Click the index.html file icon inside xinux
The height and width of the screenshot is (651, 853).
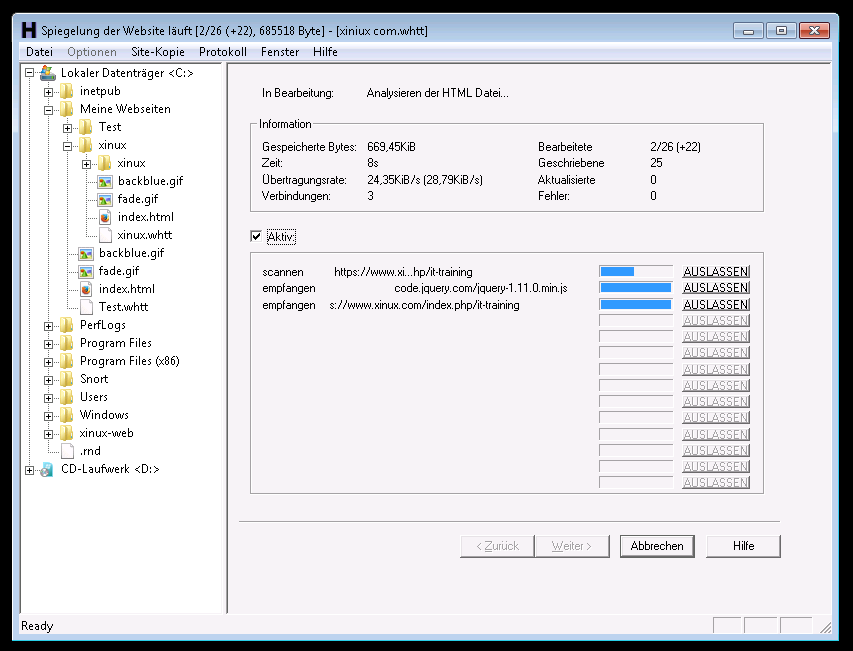pos(105,217)
